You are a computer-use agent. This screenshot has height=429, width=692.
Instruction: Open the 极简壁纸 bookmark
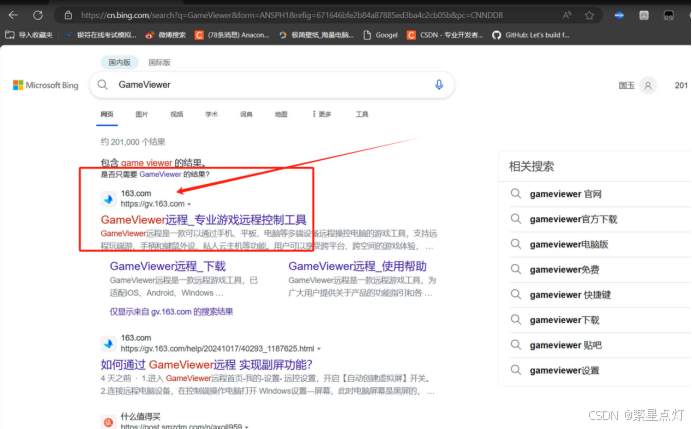316,35
